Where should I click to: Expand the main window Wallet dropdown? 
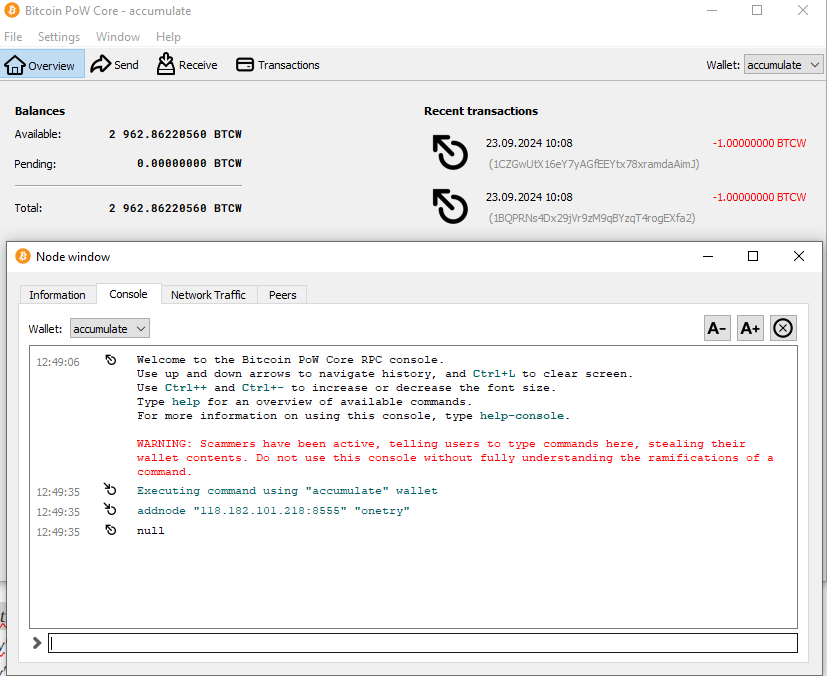[x=783, y=65]
